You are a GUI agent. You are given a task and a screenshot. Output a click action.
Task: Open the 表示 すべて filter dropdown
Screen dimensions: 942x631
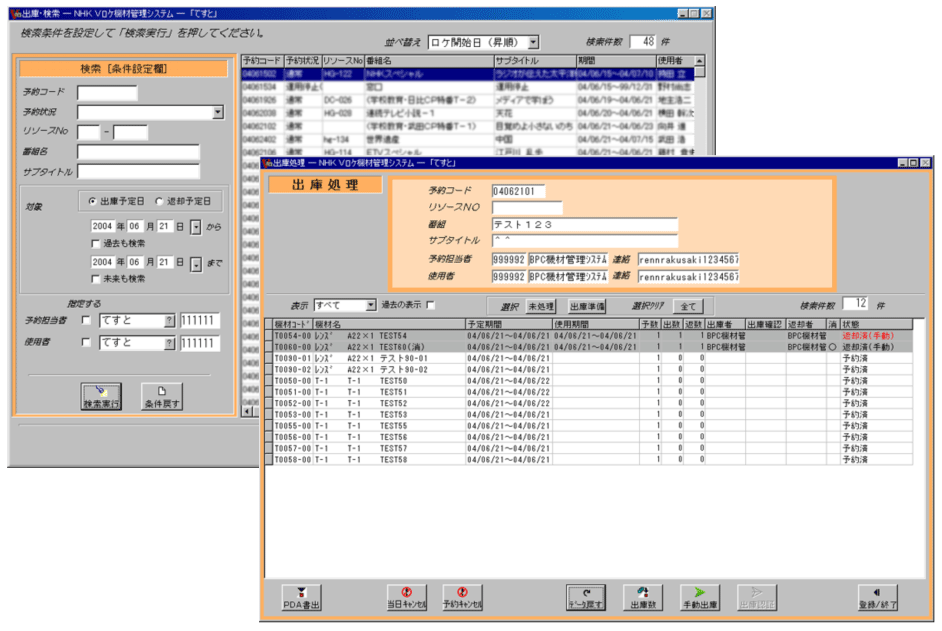370,305
